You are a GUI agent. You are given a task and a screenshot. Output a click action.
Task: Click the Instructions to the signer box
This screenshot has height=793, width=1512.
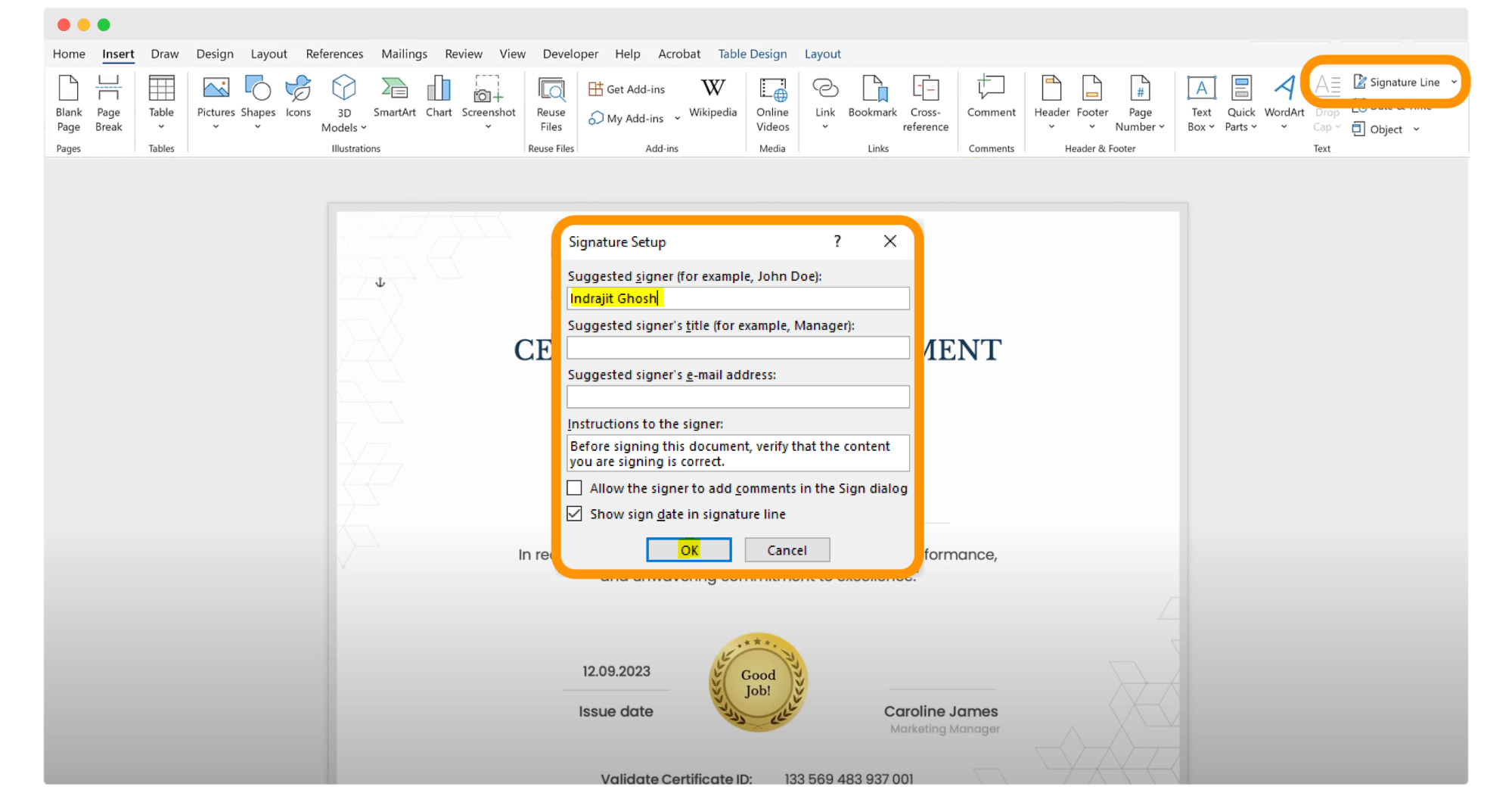(x=738, y=453)
